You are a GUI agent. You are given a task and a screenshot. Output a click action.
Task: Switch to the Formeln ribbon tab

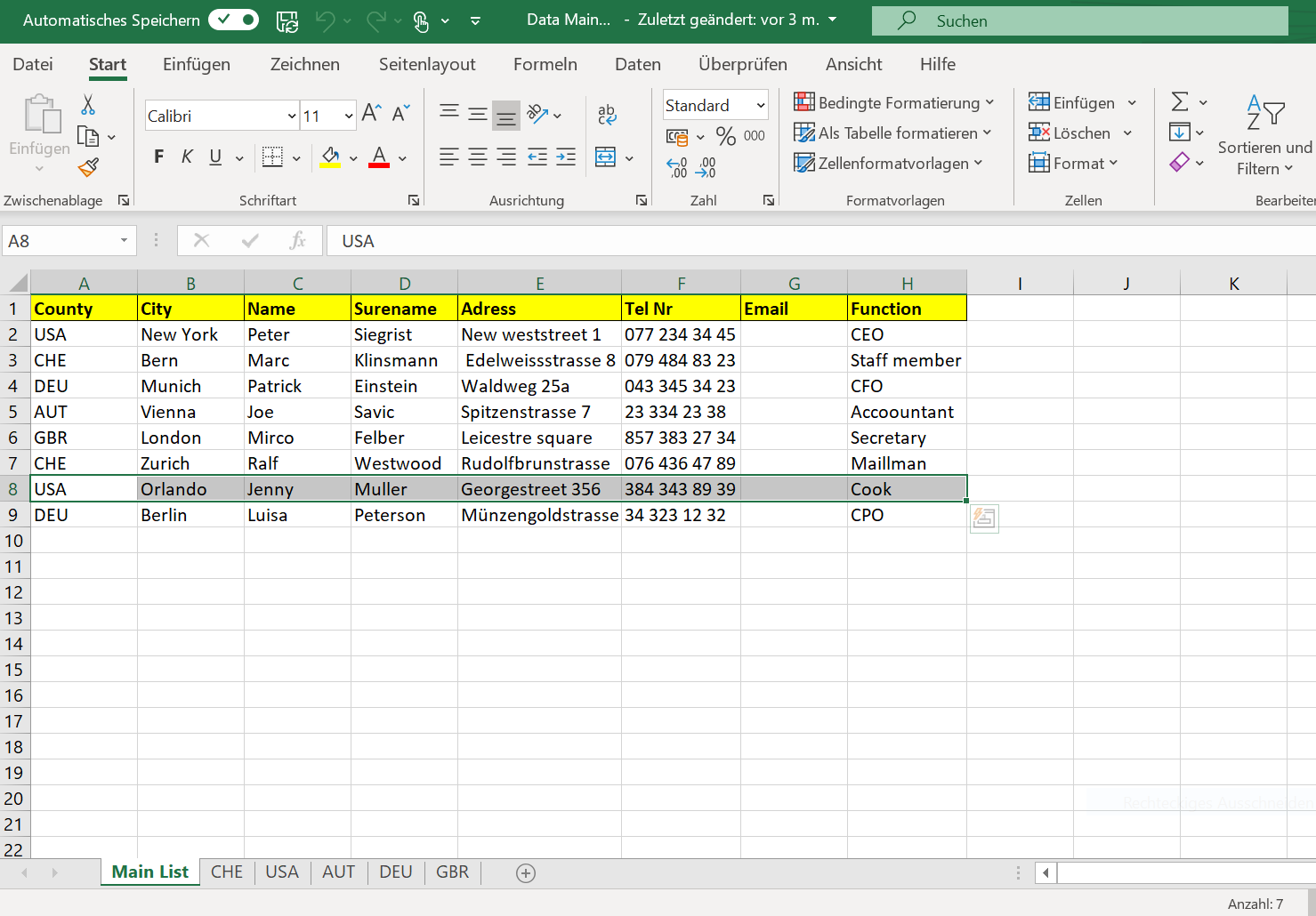coord(545,64)
